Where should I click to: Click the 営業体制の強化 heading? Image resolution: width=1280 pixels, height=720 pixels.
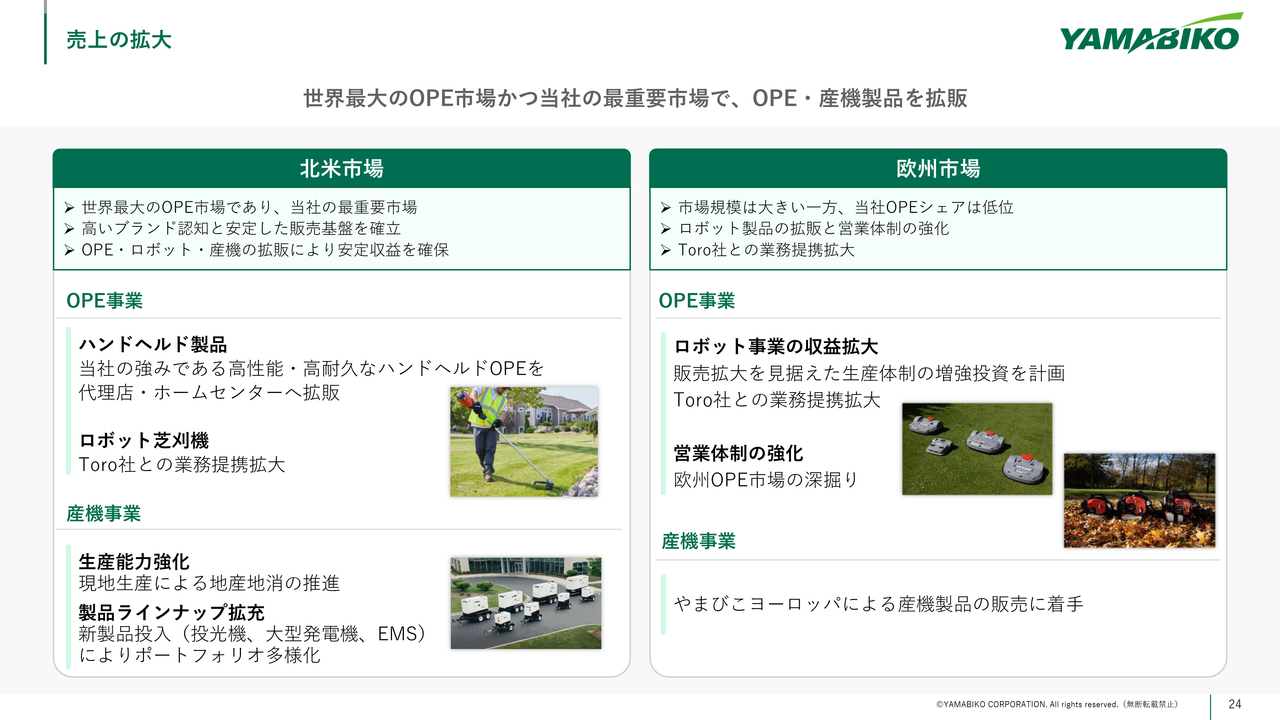click(738, 454)
